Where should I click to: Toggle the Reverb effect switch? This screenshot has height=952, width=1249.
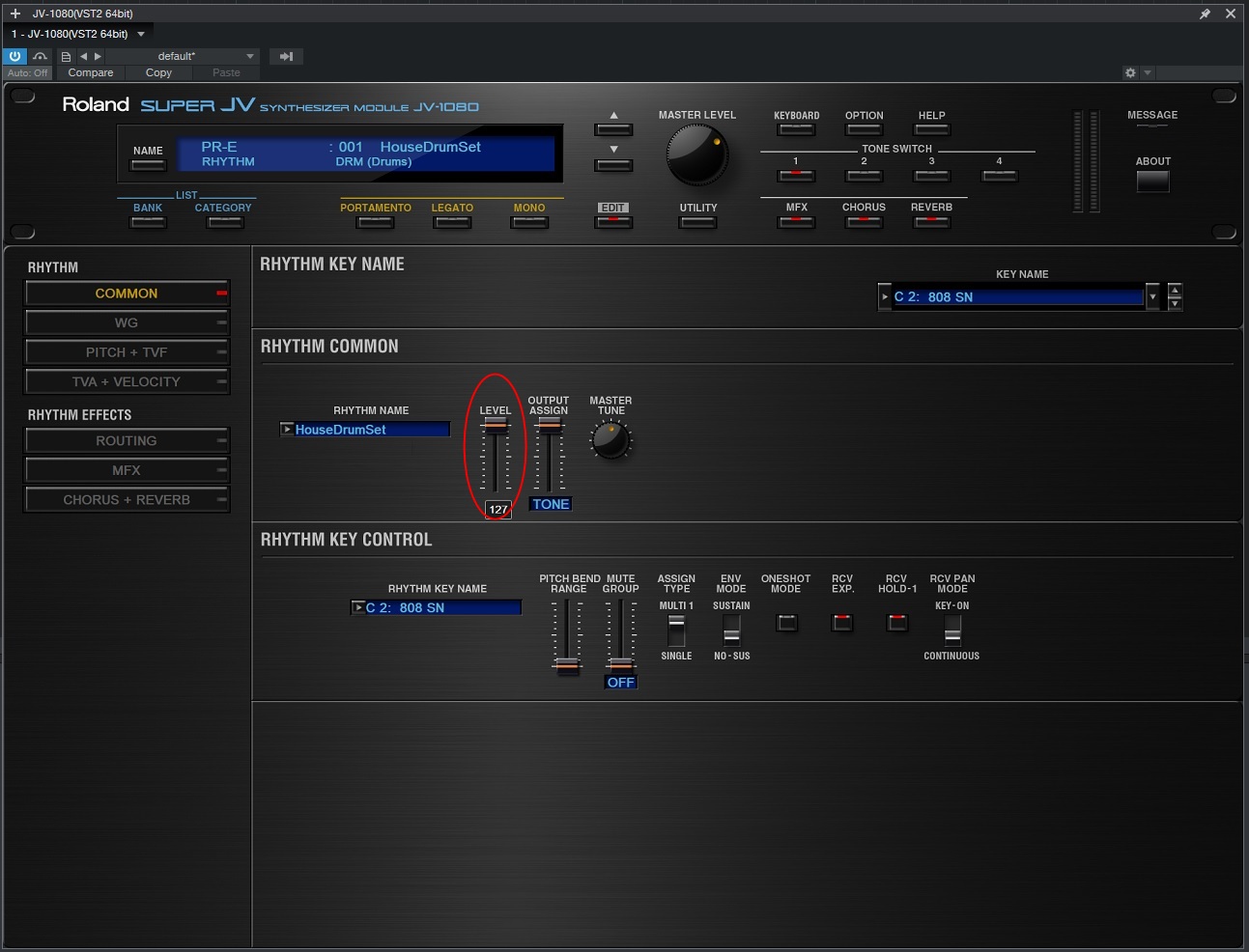[931, 221]
